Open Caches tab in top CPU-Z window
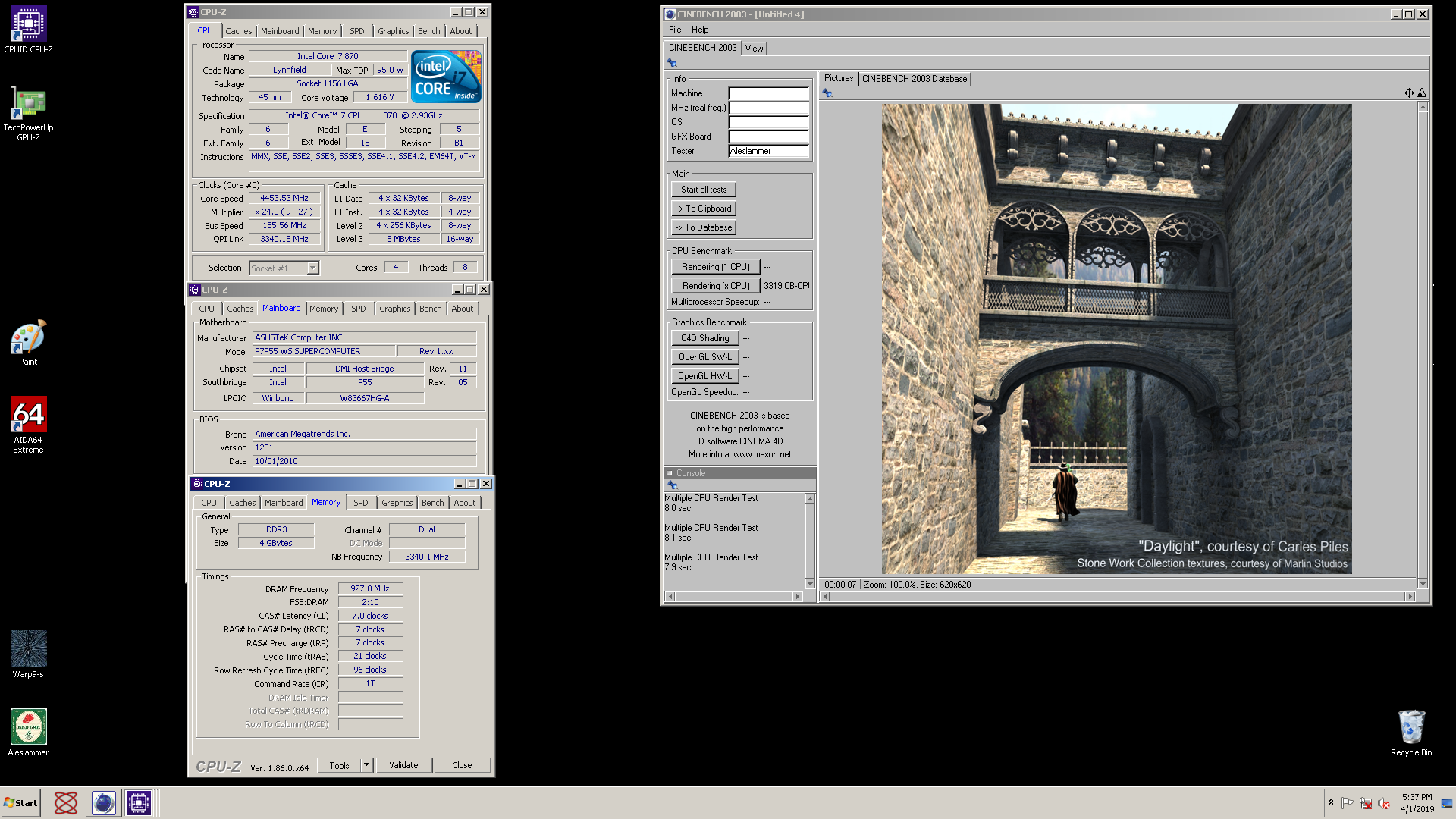The height and width of the screenshot is (819, 1456). tap(238, 31)
